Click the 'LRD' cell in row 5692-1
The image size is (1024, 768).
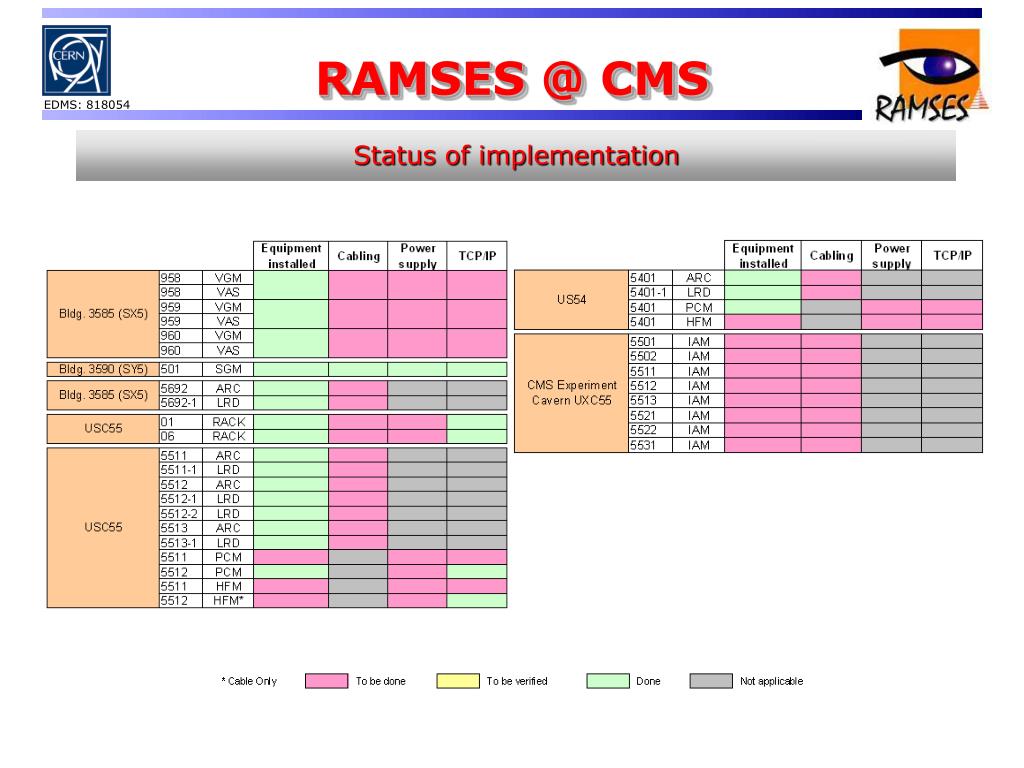click(228, 403)
